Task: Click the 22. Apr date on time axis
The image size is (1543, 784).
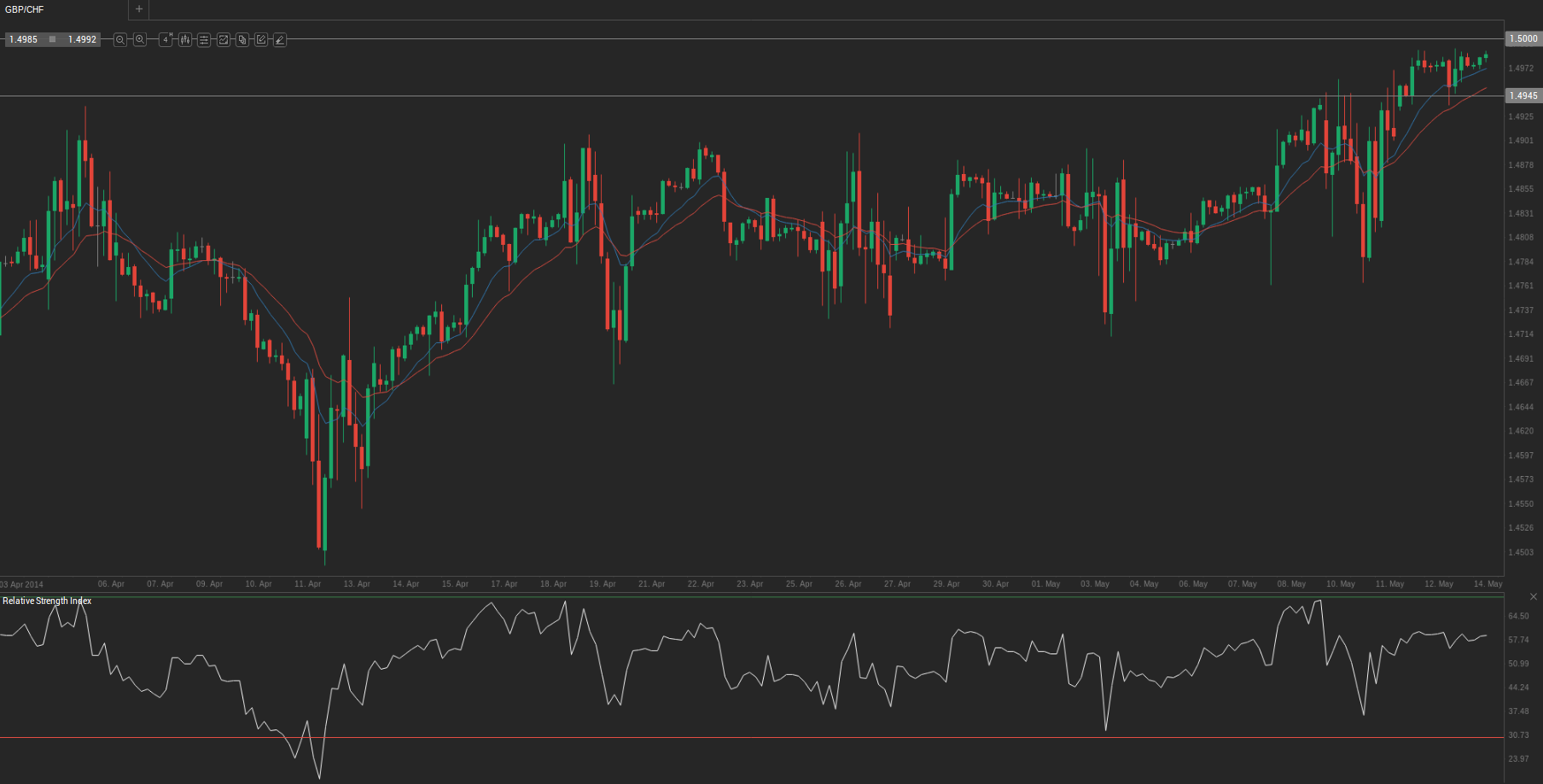Action: click(x=701, y=584)
